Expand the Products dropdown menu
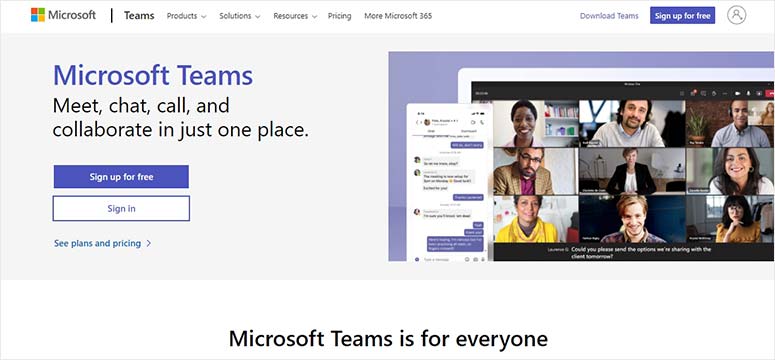The height and width of the screenshot is (360, 775). 186,16
